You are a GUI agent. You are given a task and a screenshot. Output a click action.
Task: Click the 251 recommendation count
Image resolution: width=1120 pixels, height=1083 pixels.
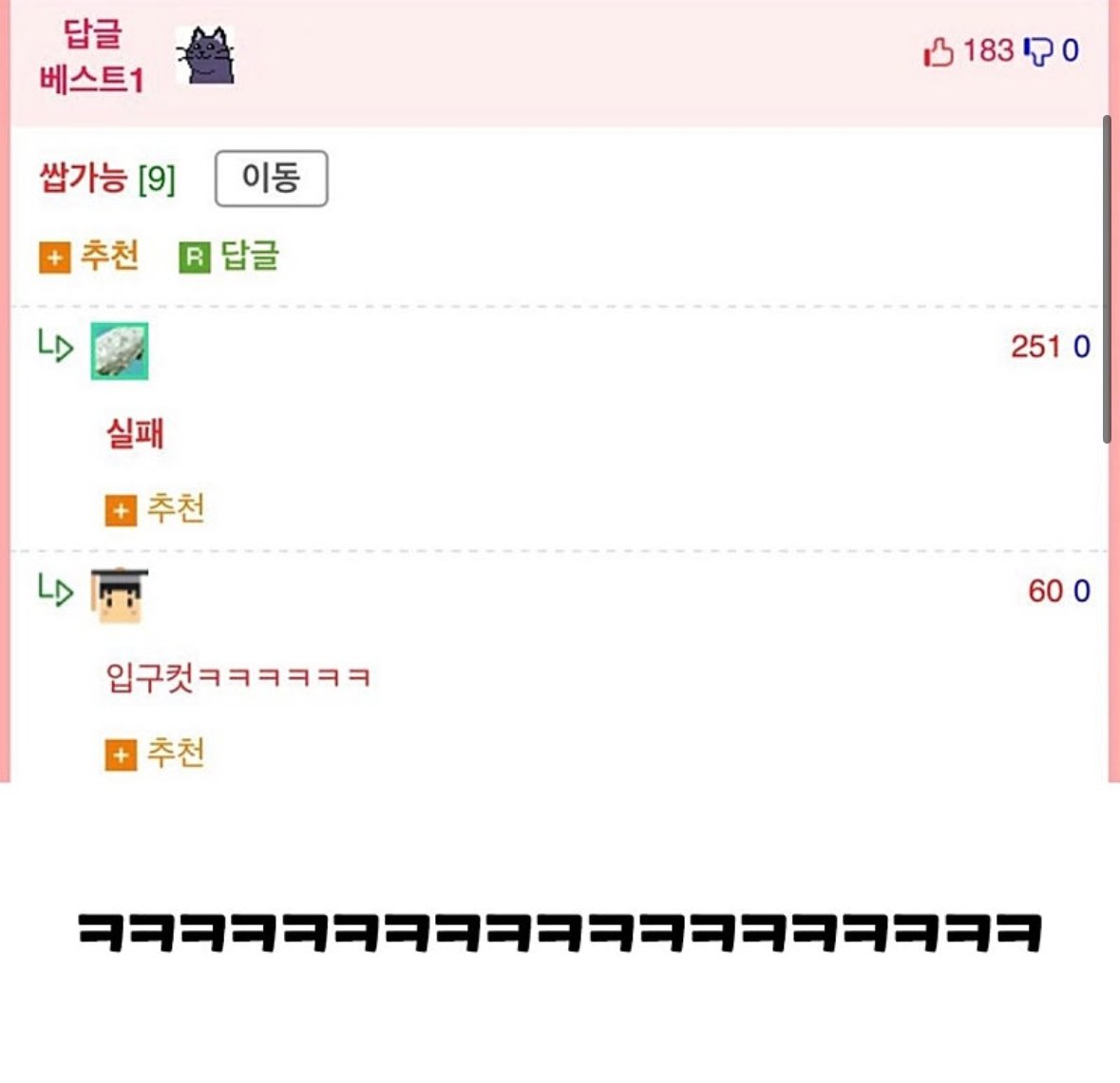coord(1035,347)
